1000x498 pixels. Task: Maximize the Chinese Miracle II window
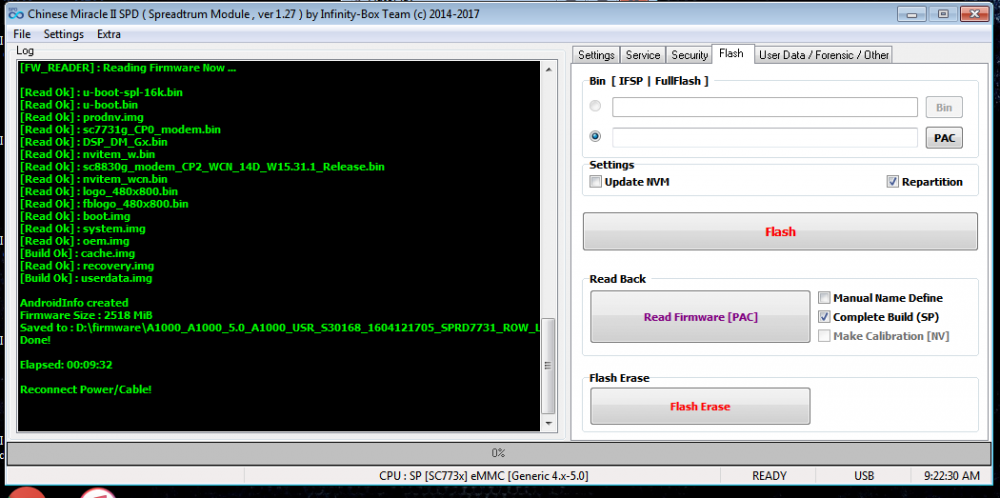coord(945,13)
